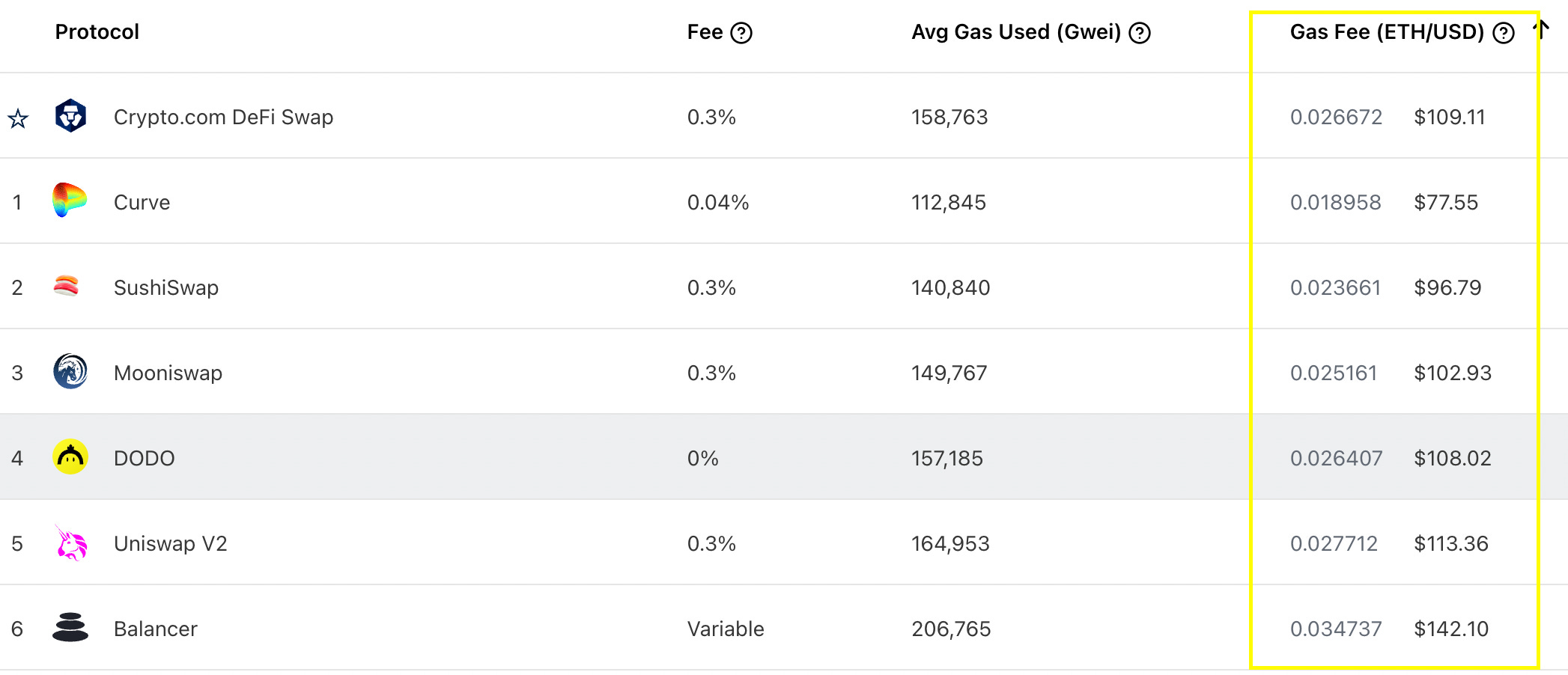
Task: Open the Crypto.com DeFi Swap protocol
Action: (x=223, y=117)
